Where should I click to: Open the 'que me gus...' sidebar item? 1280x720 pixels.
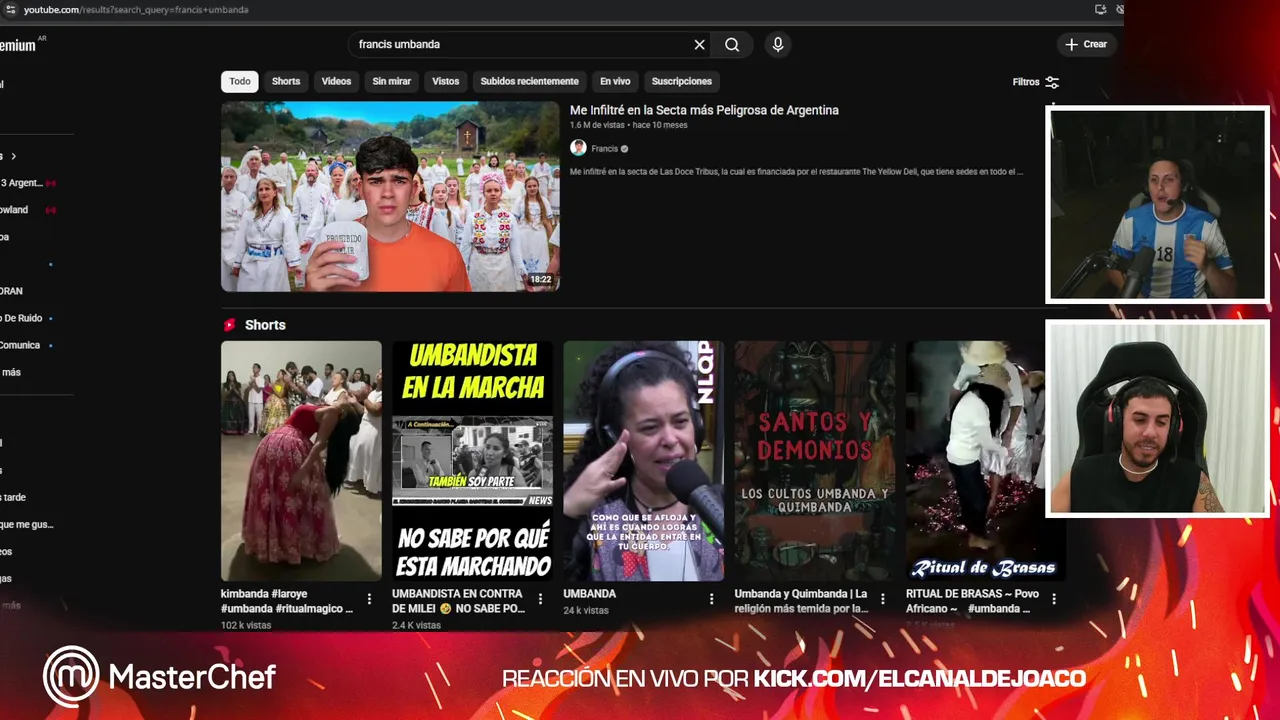(27, 524)
